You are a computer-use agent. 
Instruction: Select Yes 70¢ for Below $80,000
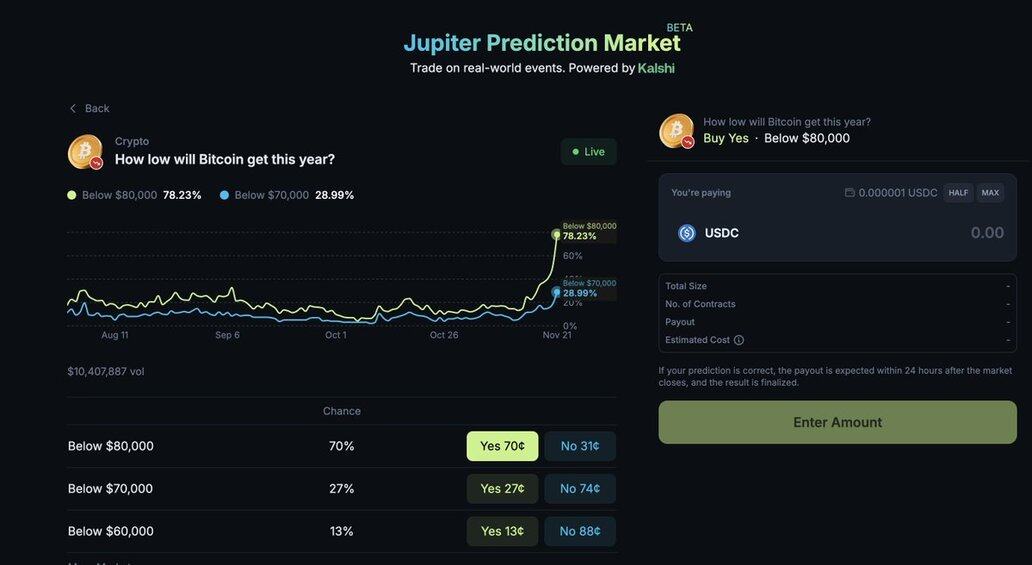[x=502, y=446]
